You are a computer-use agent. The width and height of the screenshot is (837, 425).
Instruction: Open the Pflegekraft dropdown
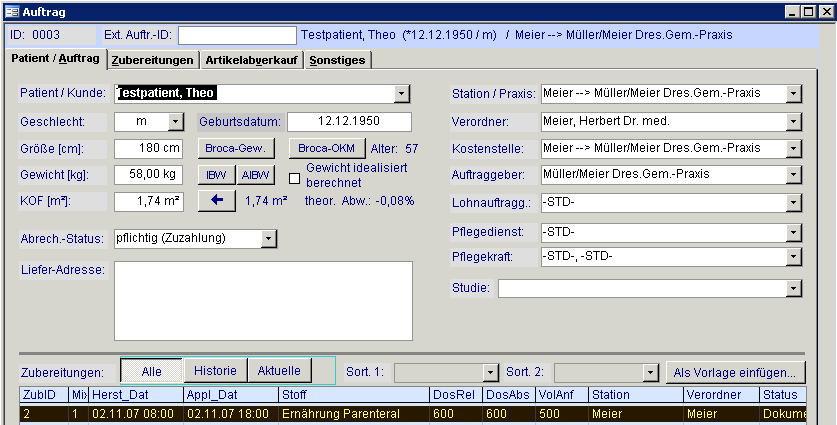pyautogui.click(x=794, y=257)
